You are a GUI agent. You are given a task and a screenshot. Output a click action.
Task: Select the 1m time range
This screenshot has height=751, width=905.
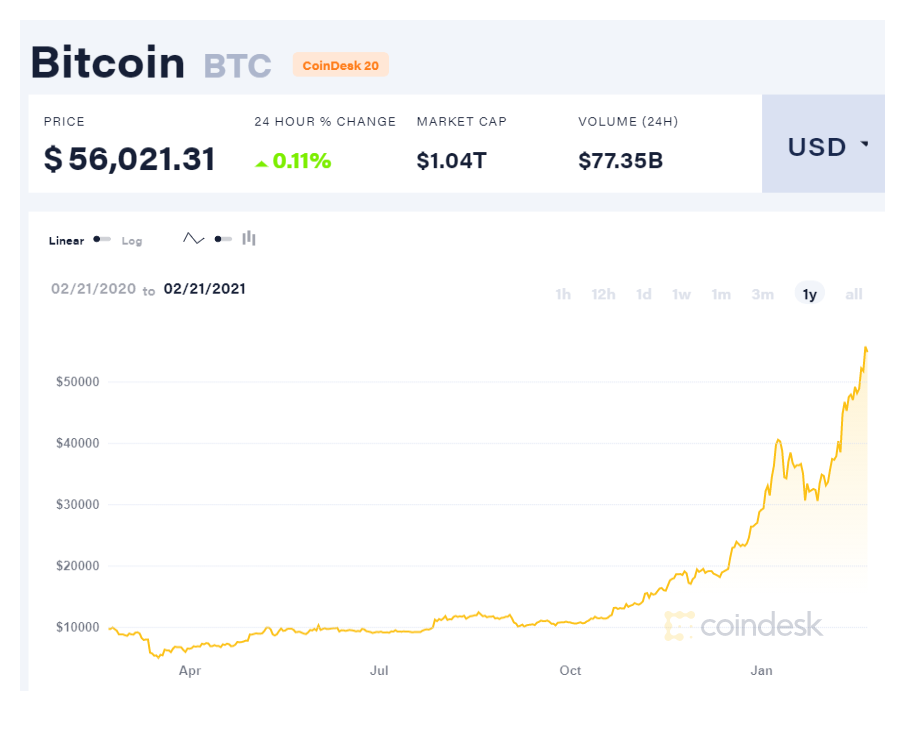click(721, 294)
